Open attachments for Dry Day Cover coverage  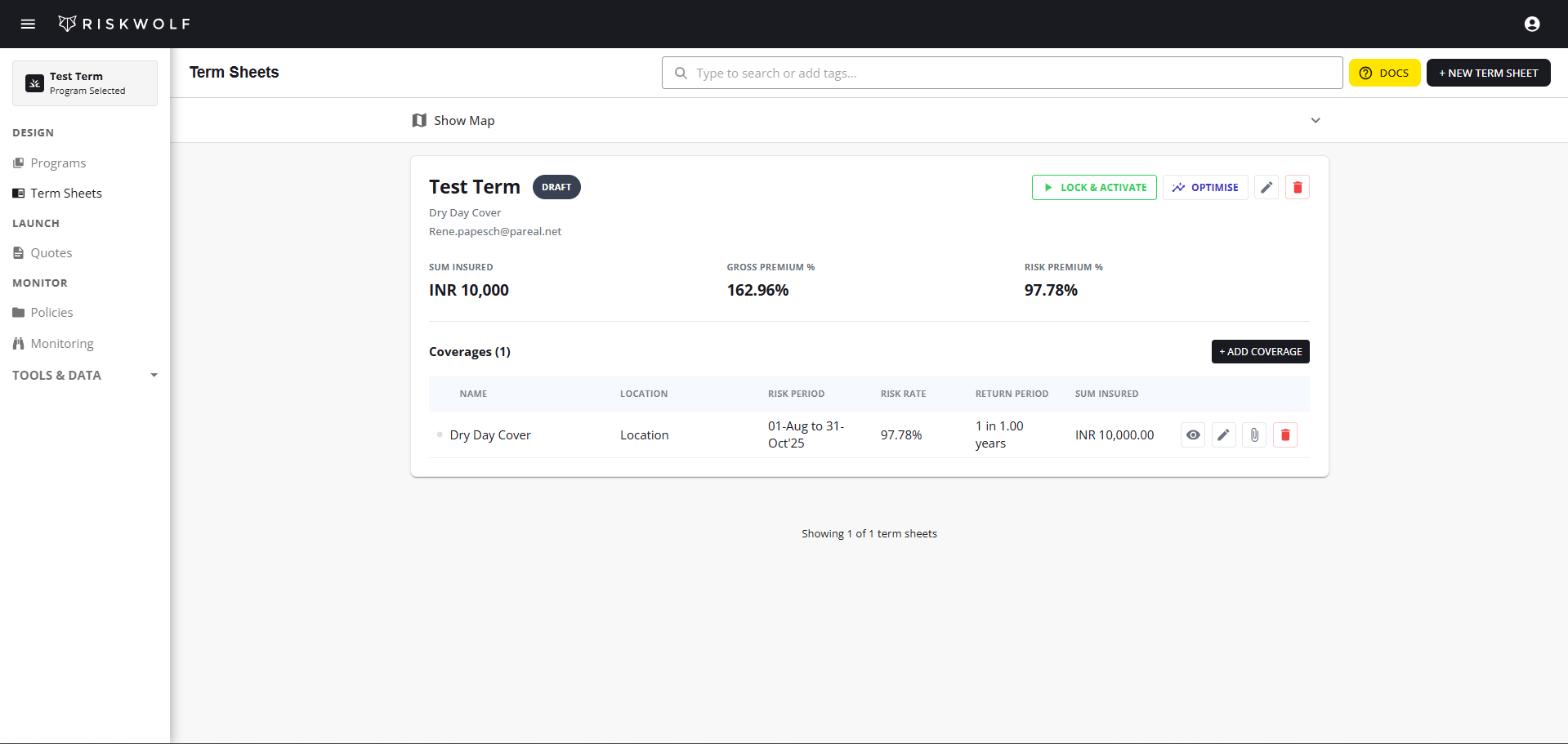tap(1254, 434)
